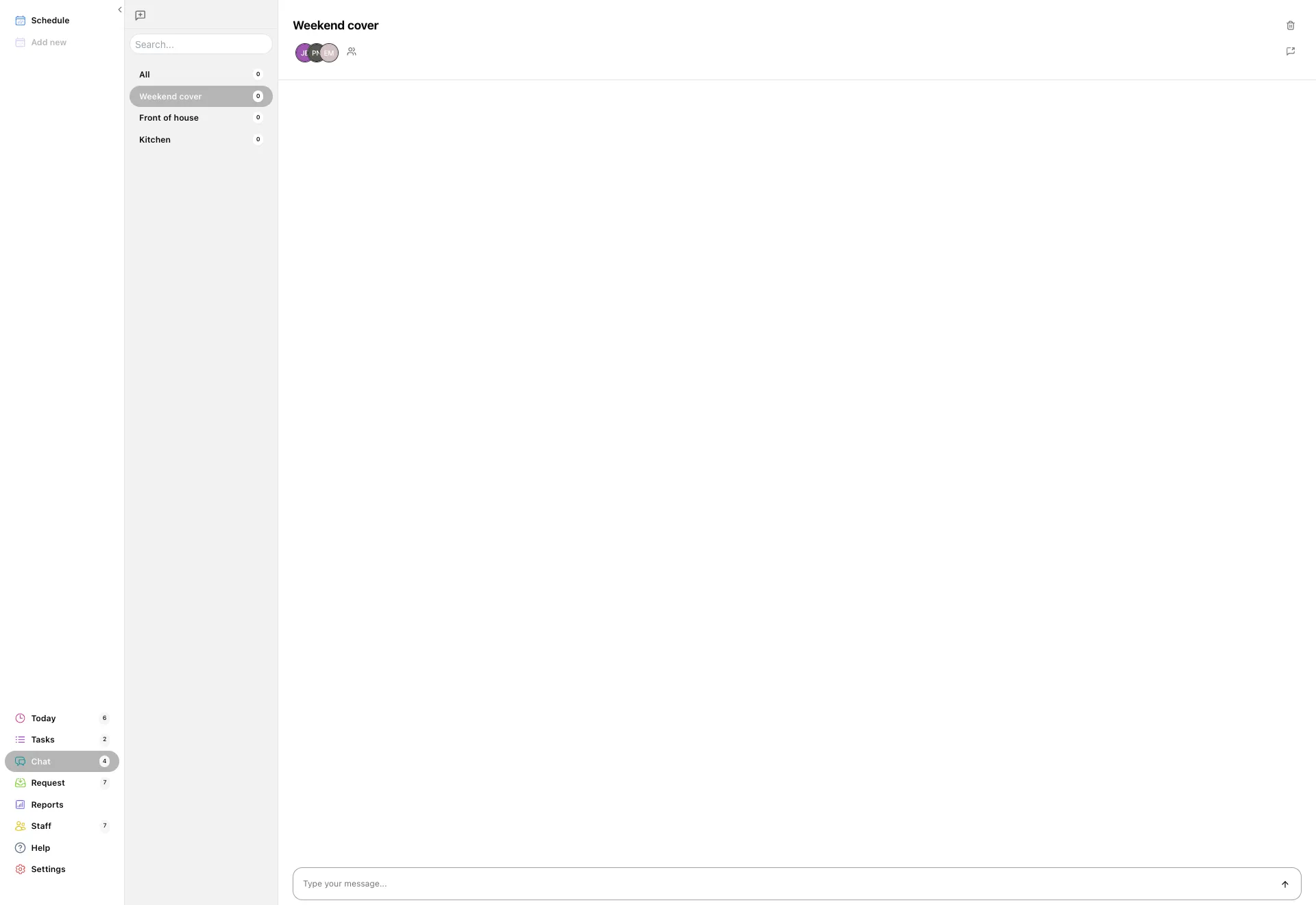
Task: Open the Help page
Action: [x=62, y=848]
